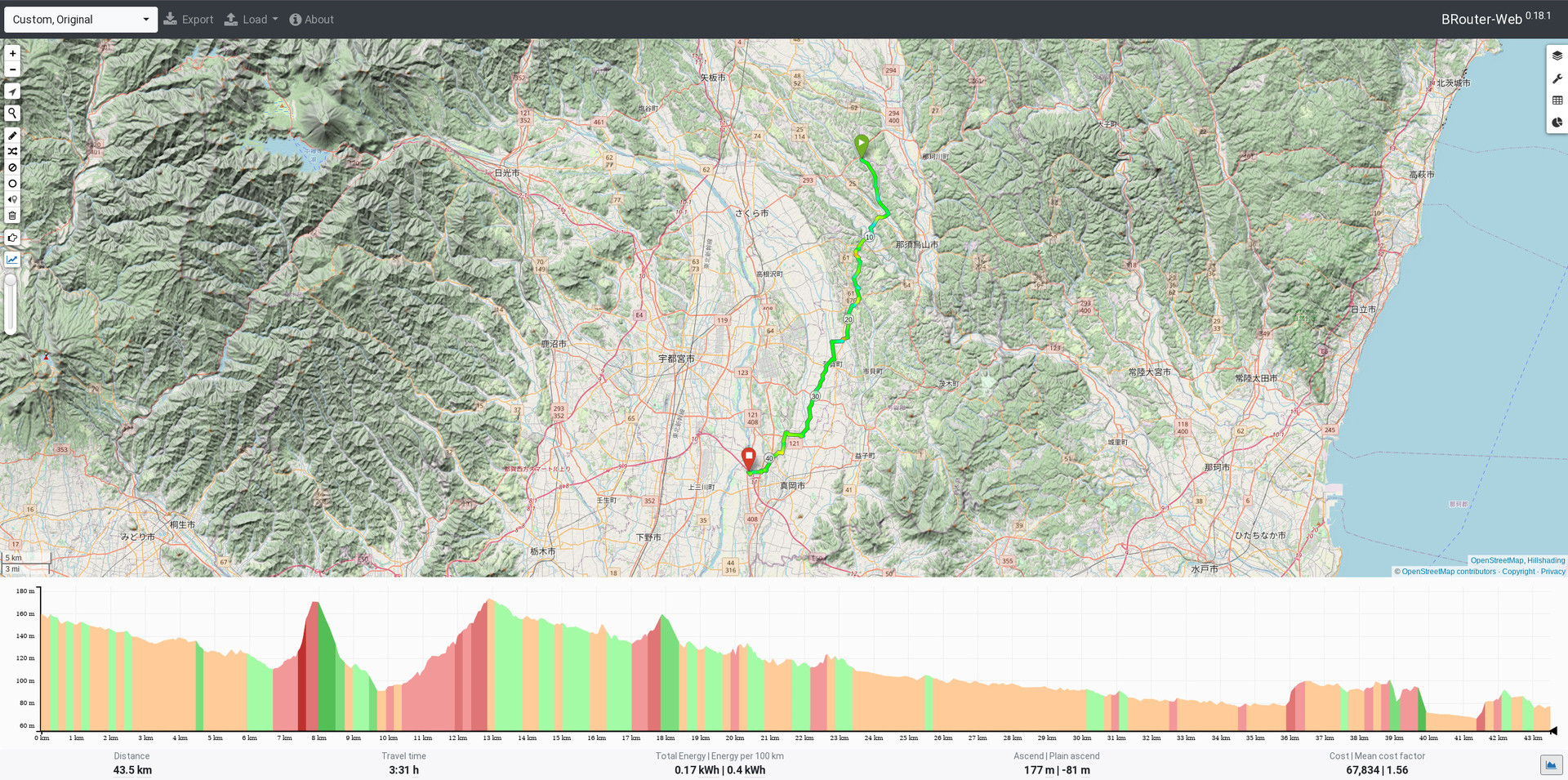Viewport: 1568px width, 780px height.
Task: Toggle the draw route pencil tool
Action: pyautogui.click(x=12, y=136)
